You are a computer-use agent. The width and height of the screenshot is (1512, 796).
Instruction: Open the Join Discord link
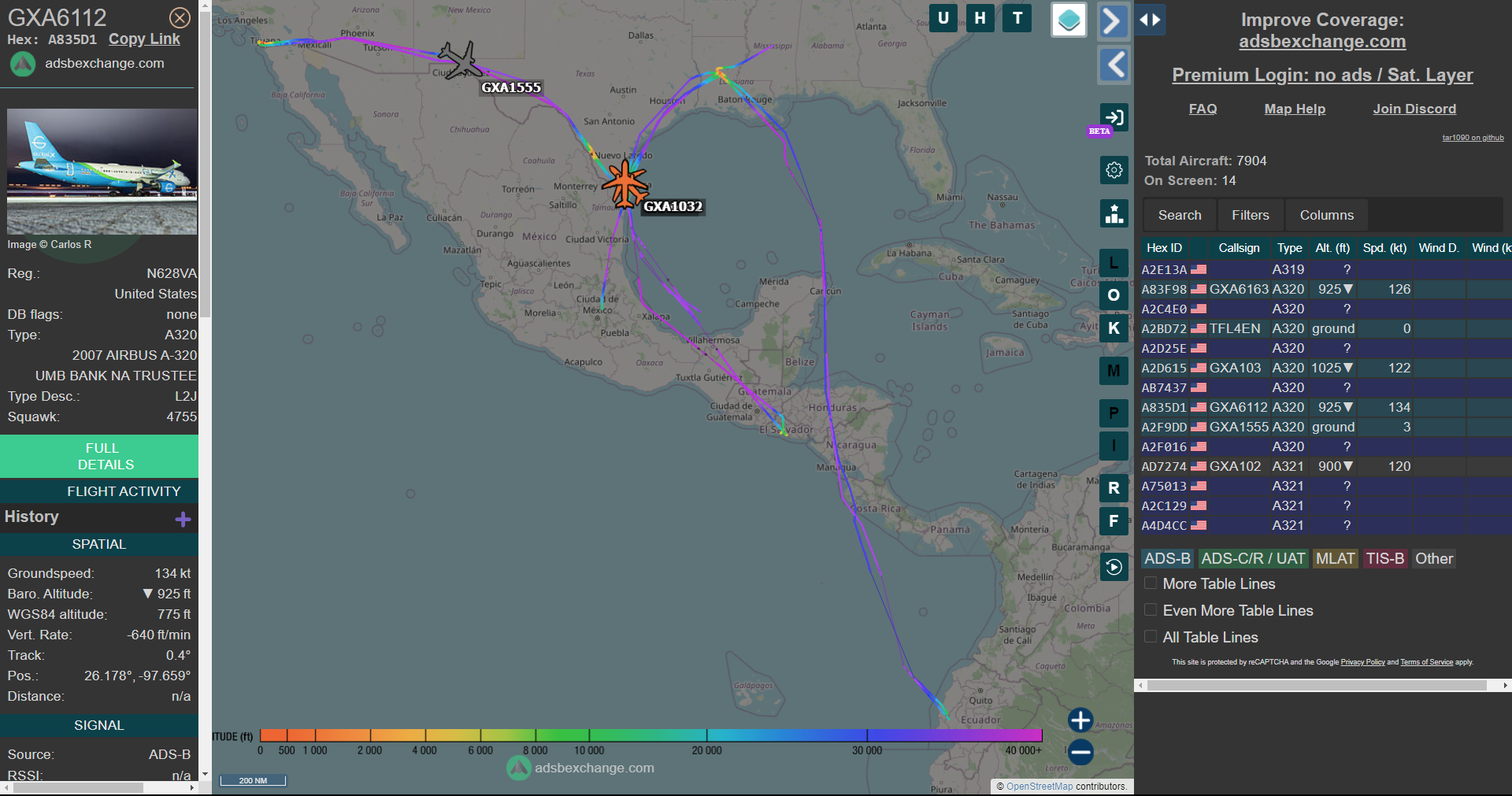coord(1414,109)
